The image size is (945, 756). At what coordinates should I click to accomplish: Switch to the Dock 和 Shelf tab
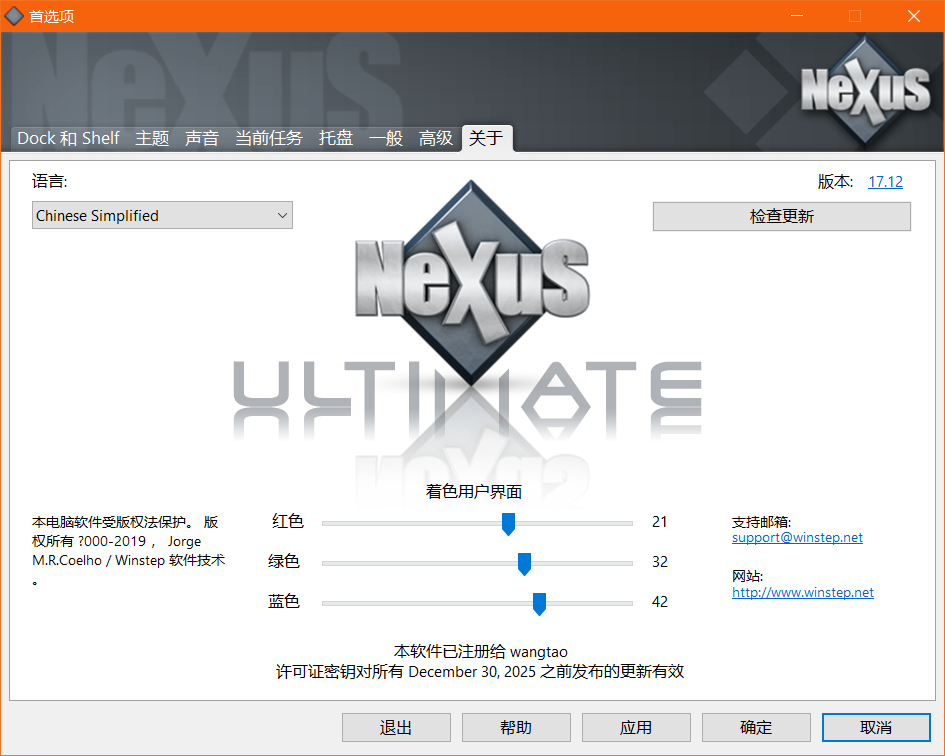pos(67,138)
